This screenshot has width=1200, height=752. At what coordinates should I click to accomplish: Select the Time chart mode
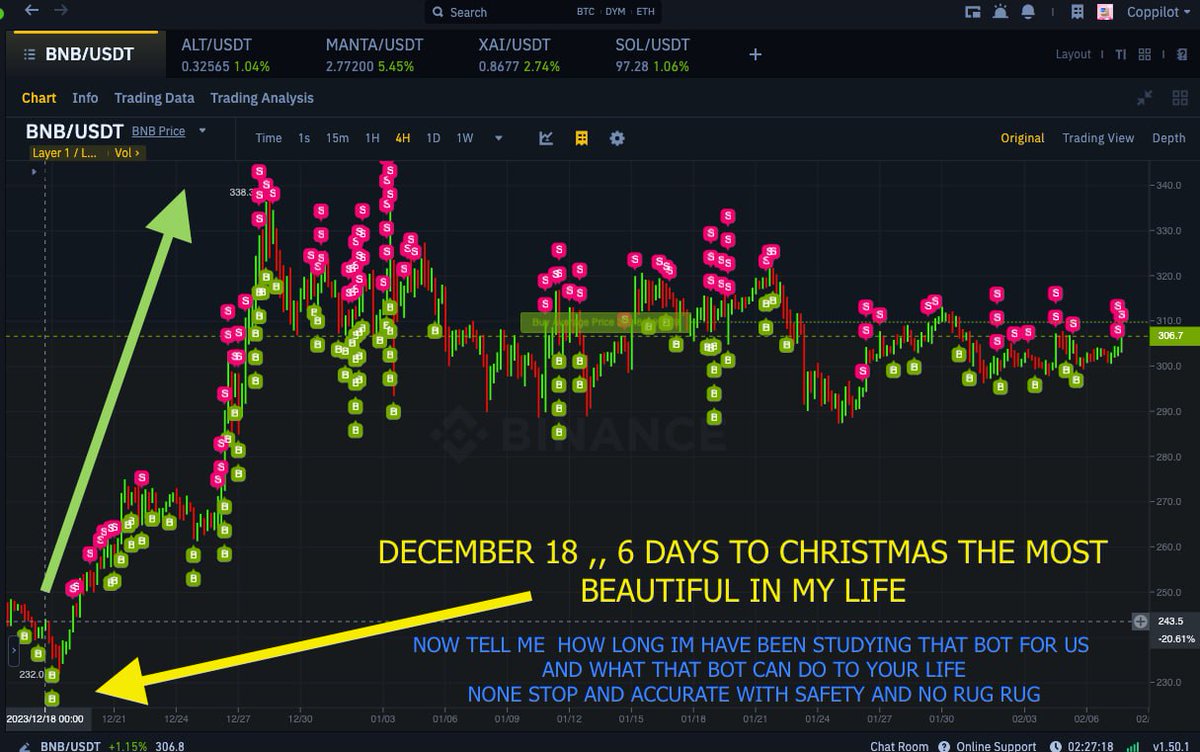click(x=268, y=138)
